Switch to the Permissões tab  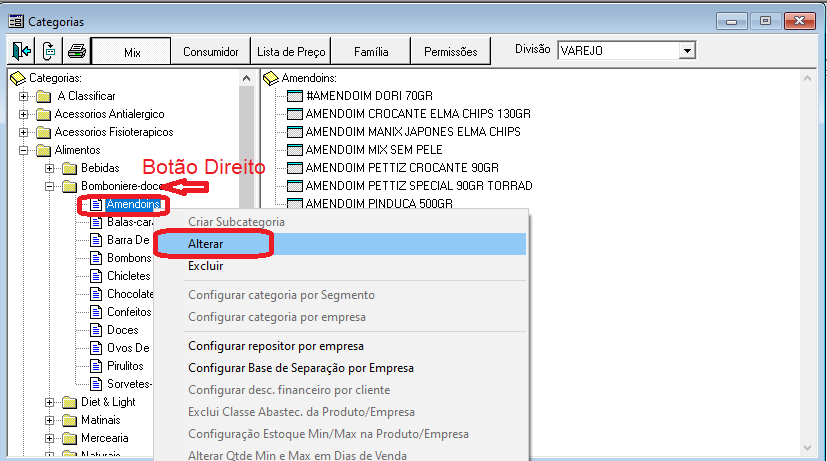point(450,51)
